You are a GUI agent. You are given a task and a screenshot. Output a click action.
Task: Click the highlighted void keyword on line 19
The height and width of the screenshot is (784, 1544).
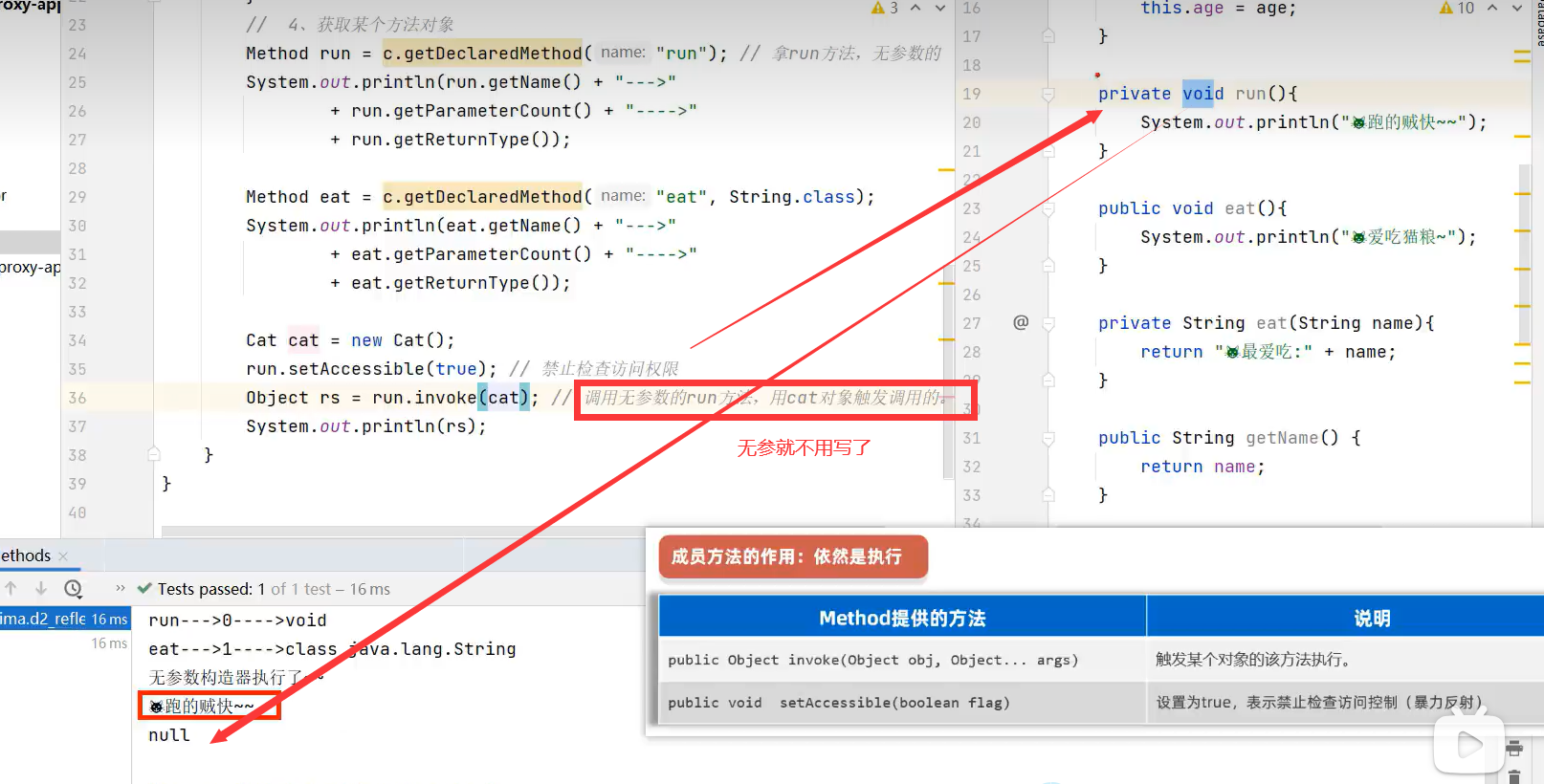click(1202, 94)
